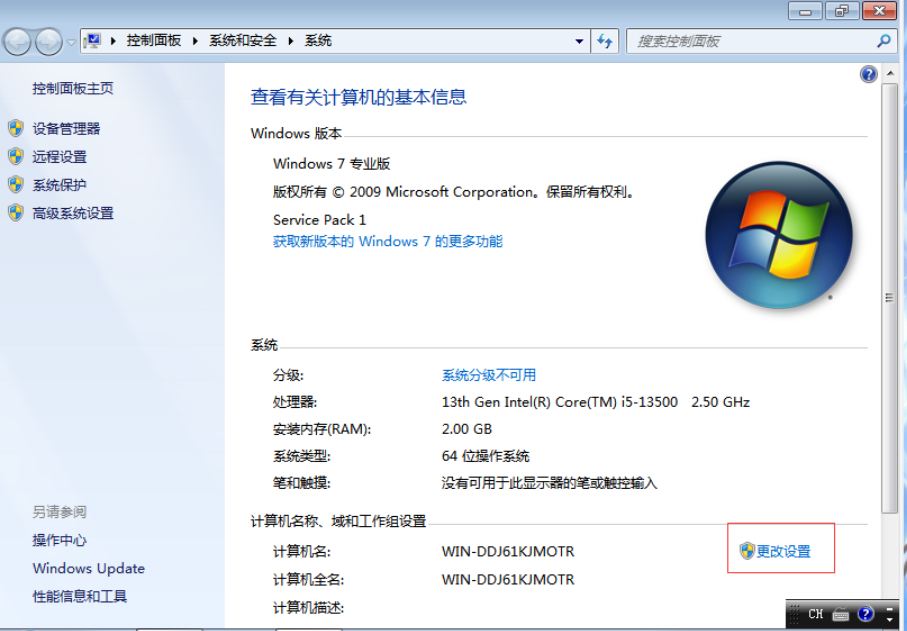Viewport: 907px width, 631px height.
Task: Expand the arrow before 控制面板 in the address bar
Action: [x=113, y=41]
